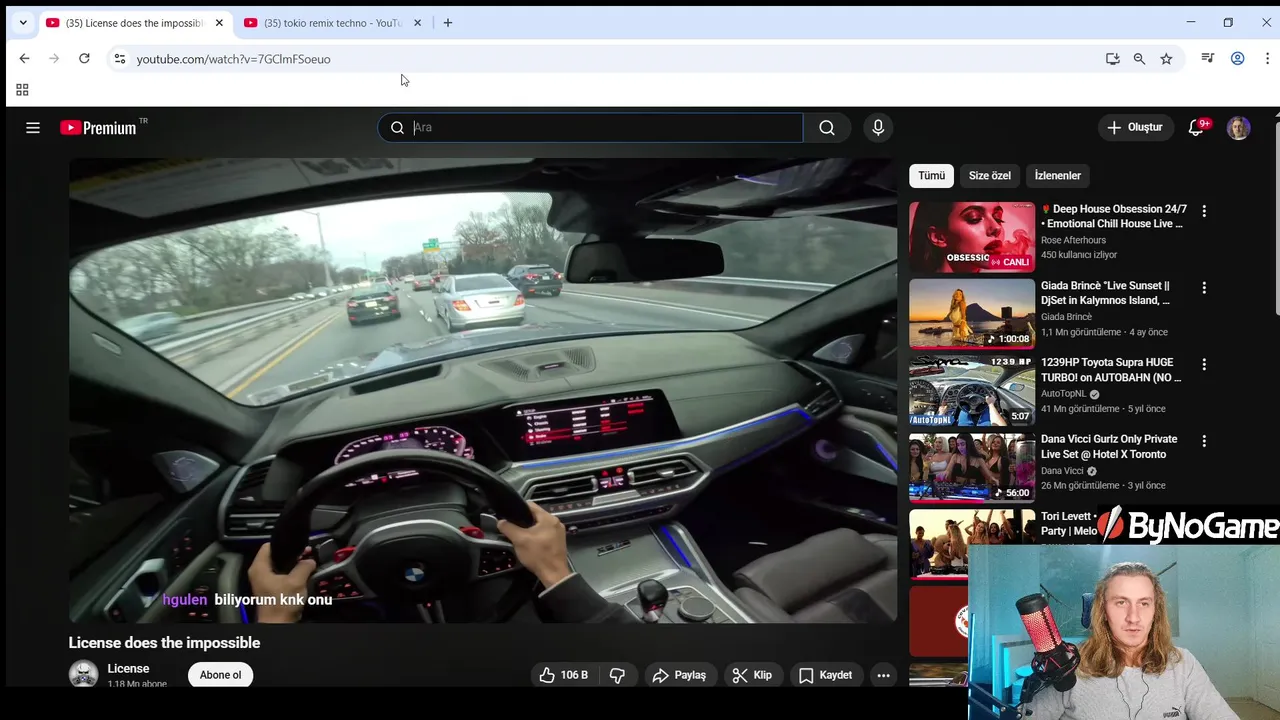Open Chrome profile icon

1237,59
